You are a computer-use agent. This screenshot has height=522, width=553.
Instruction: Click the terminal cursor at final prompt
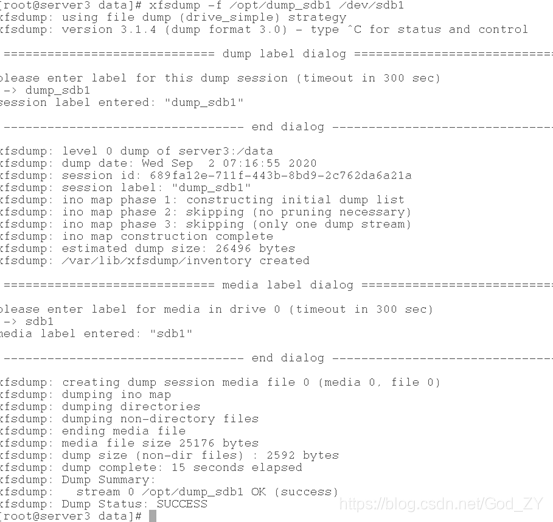[152, 516]
